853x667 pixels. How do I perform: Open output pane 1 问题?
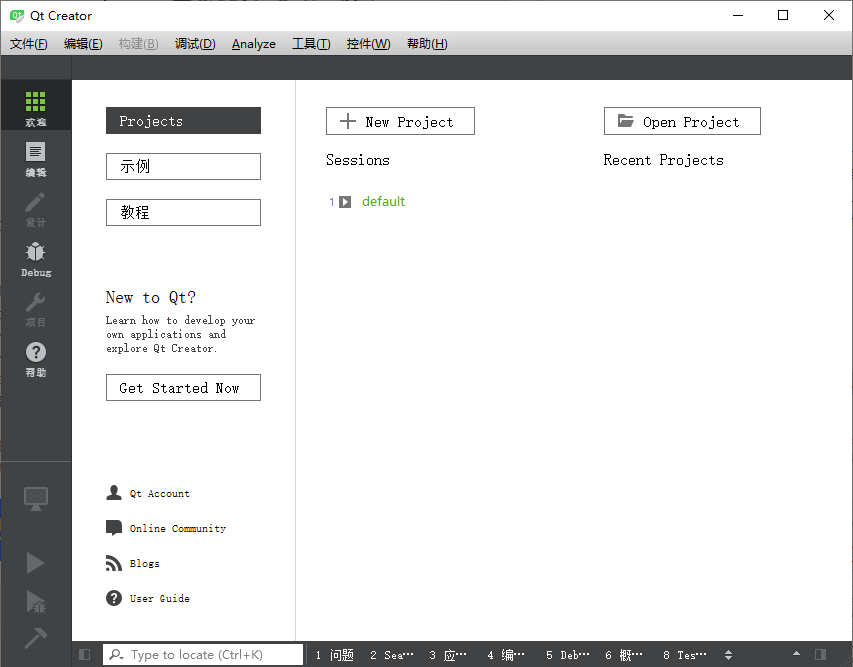335,654
